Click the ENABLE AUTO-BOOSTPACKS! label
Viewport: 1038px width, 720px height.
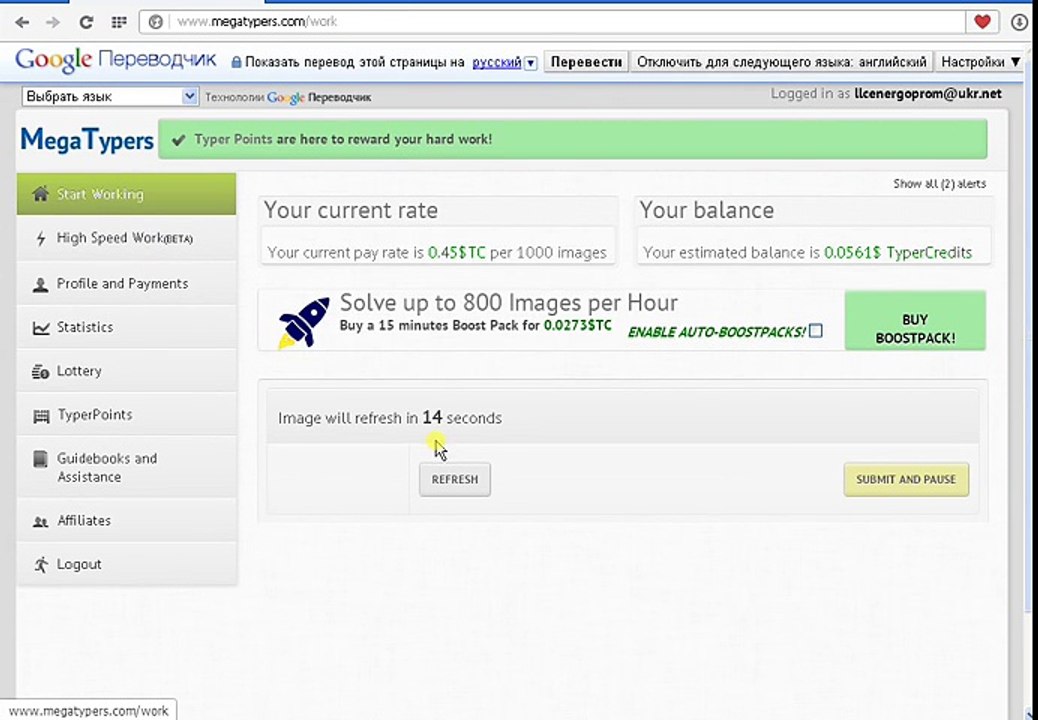[716, 332]
